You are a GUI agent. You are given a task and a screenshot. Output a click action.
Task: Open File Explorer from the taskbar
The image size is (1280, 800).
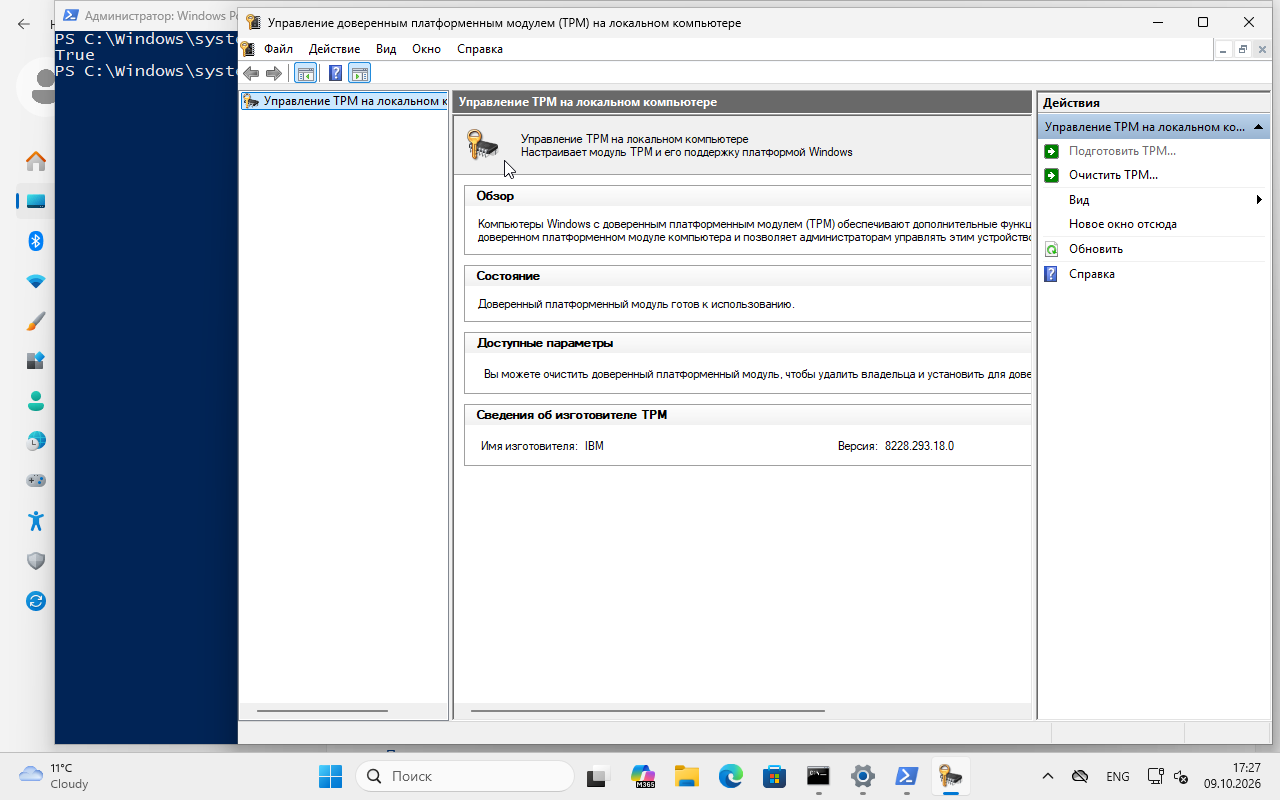[x=686, y=776]
